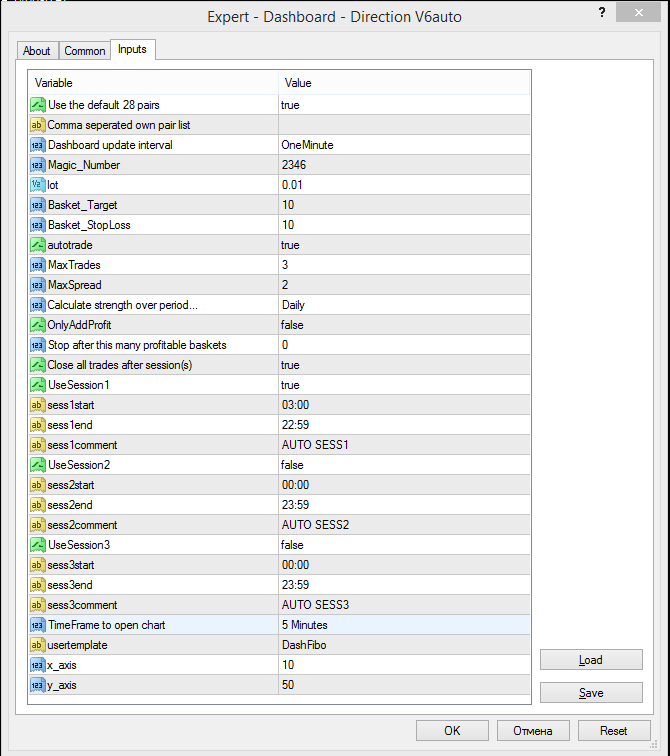Click the boolean icon next to OnlyAddProfit

pos(37,325)
